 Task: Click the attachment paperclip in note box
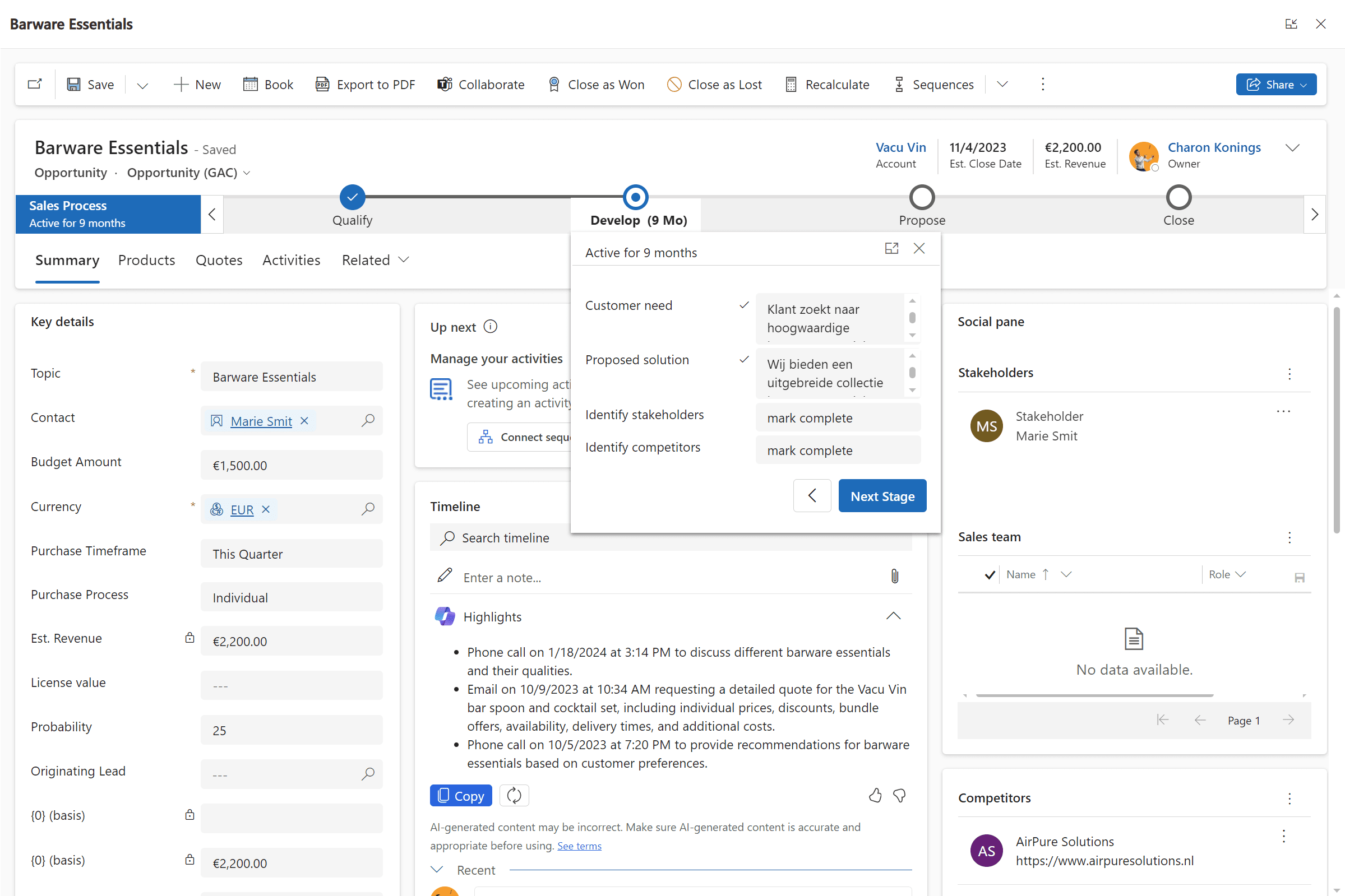(x=895, y=577)
